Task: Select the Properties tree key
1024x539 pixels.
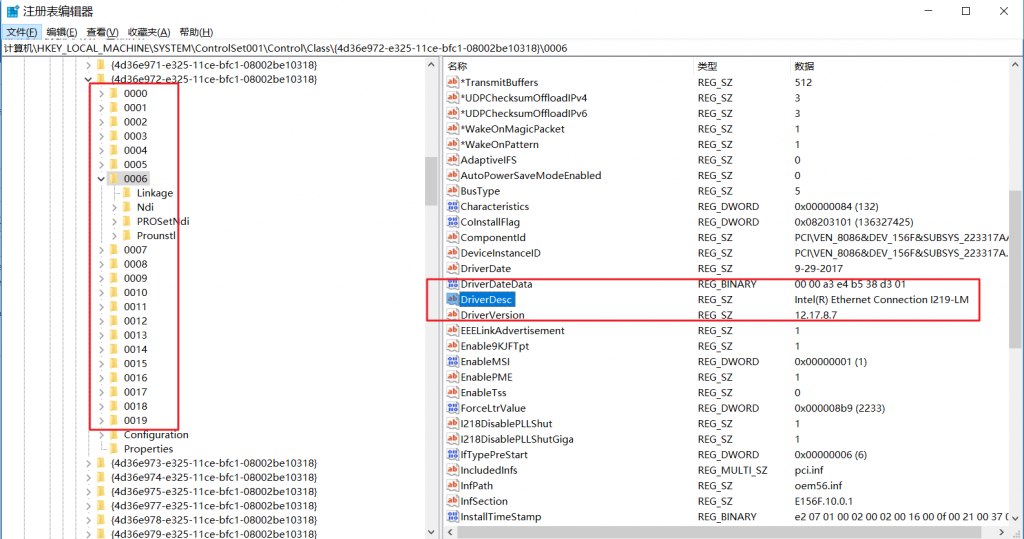Action: coord(148,449)
